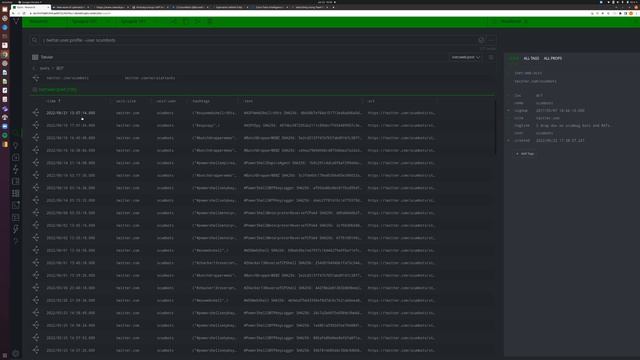Screen dimensions: 640x360
Task: Select the green first tab in the details panel
Action: (x=514, y=58)
